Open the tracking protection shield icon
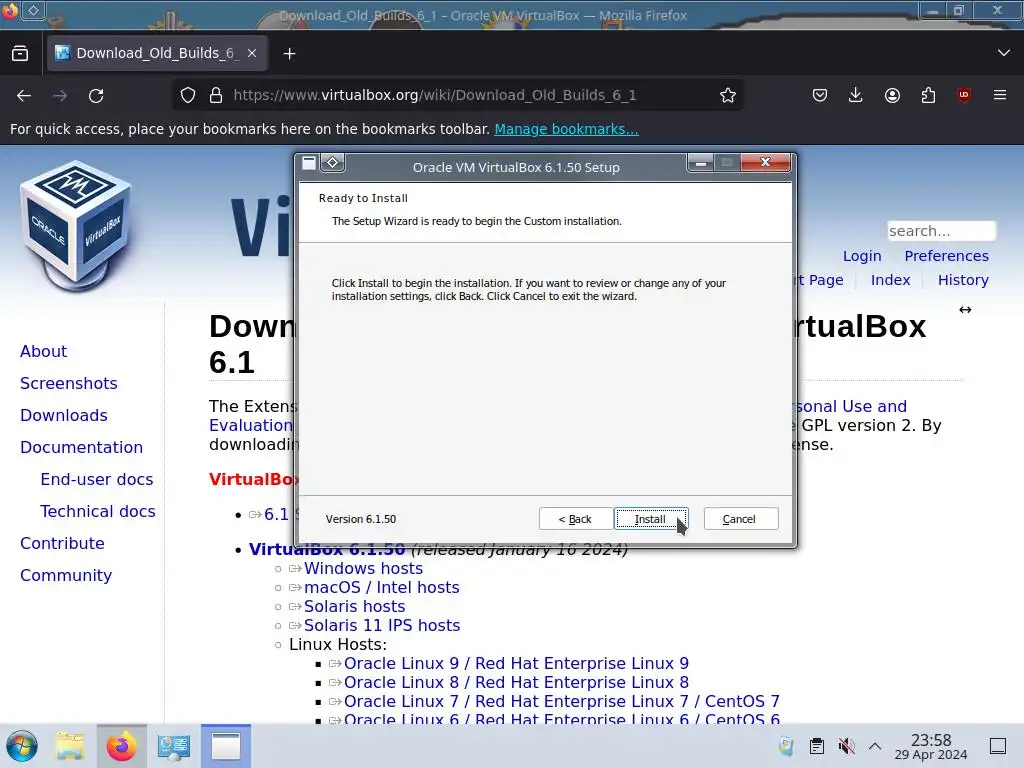This screenshot has width=1024, height=768. [x=188, y=95]
